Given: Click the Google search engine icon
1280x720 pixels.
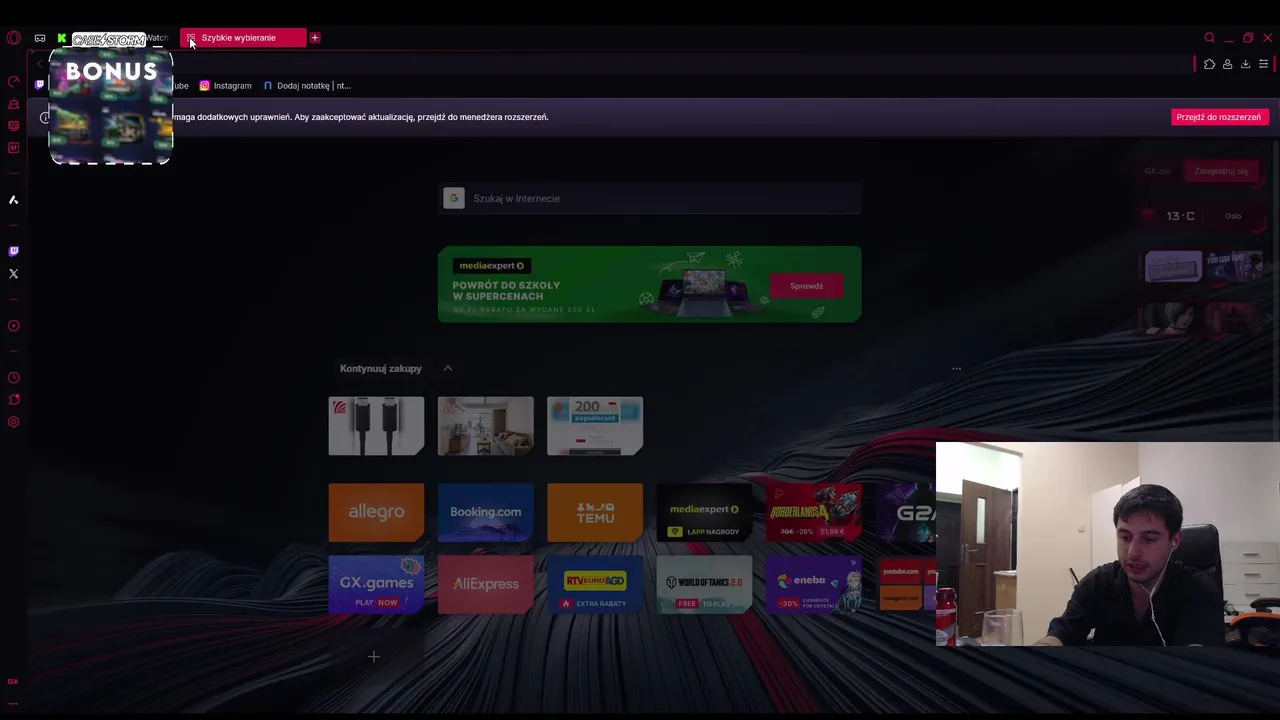Looking at the screenshot, I should [x=454, y=198].
